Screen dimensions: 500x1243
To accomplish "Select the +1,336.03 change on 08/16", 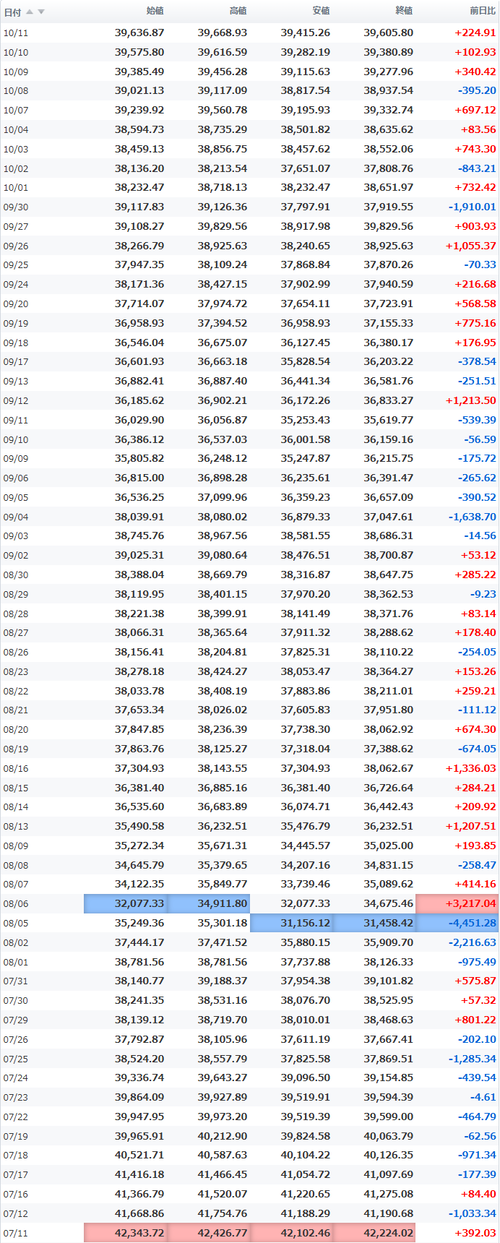I will coord(469,768).
